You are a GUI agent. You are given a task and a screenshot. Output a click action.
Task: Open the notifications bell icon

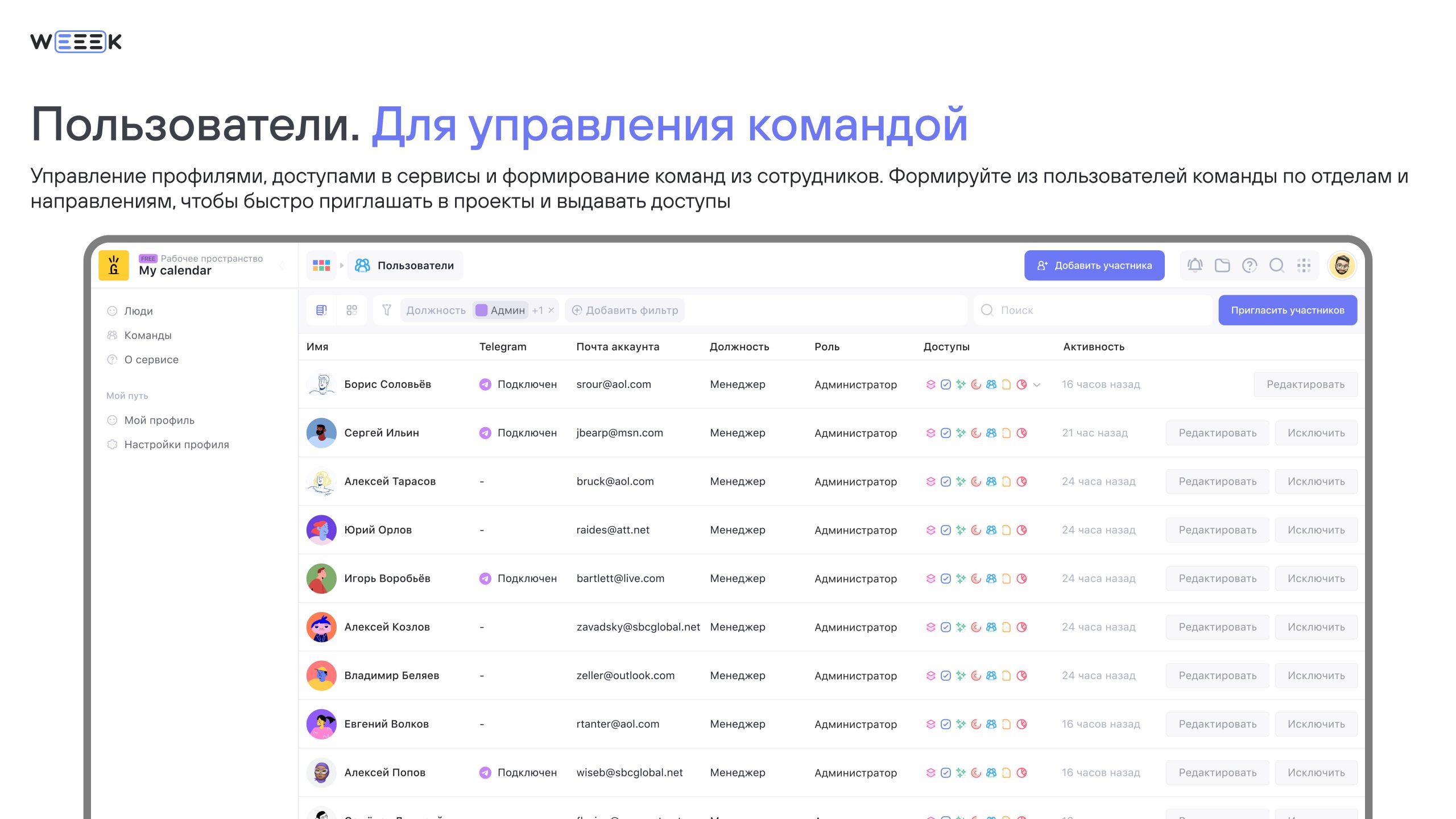pyautogui.click(x=1195, y=265)
